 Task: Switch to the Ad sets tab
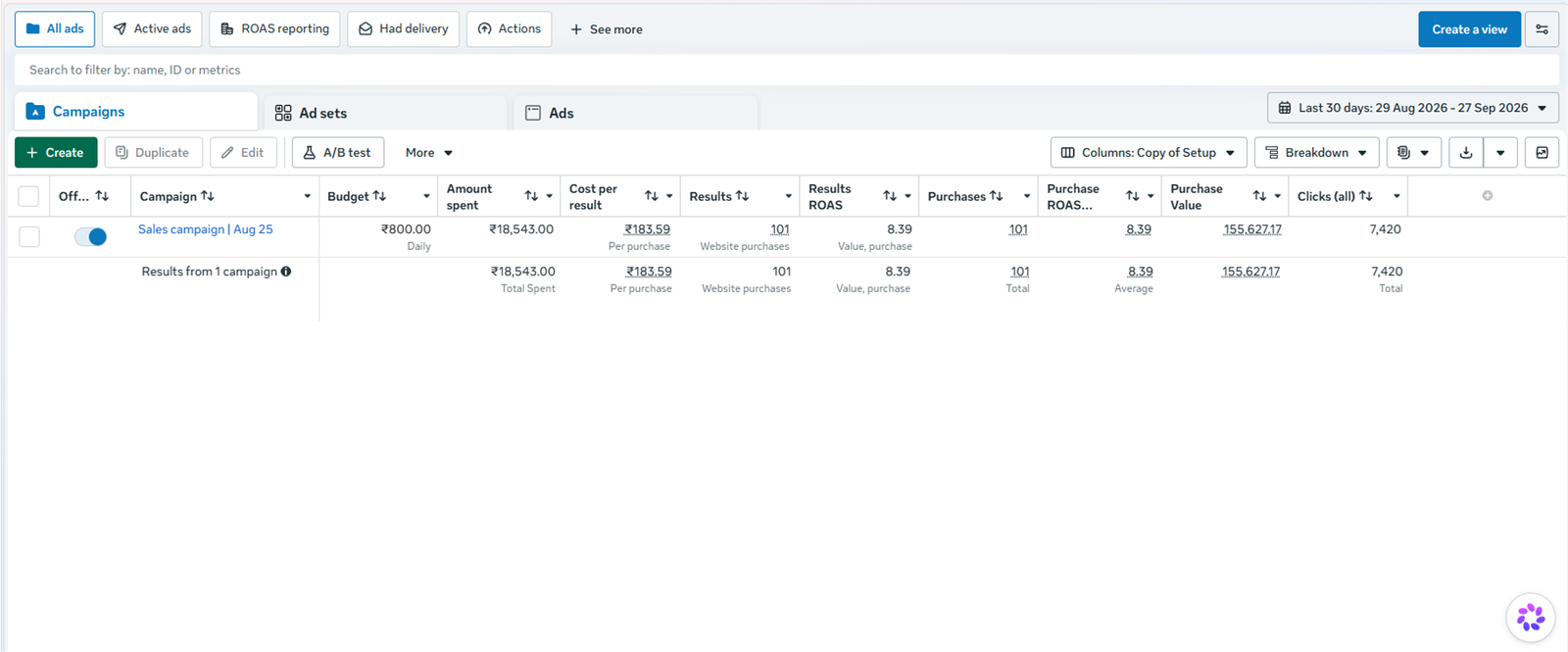(385, 113)
